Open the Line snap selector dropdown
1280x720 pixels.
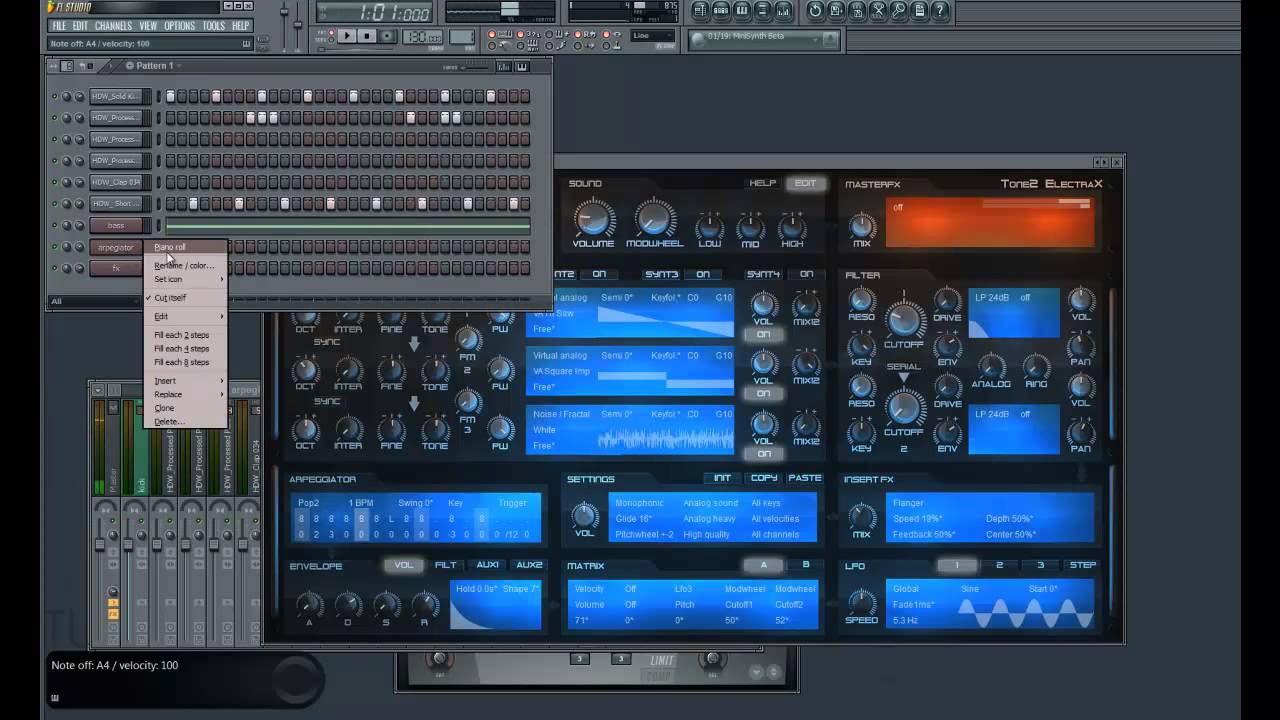click(655, 35)
